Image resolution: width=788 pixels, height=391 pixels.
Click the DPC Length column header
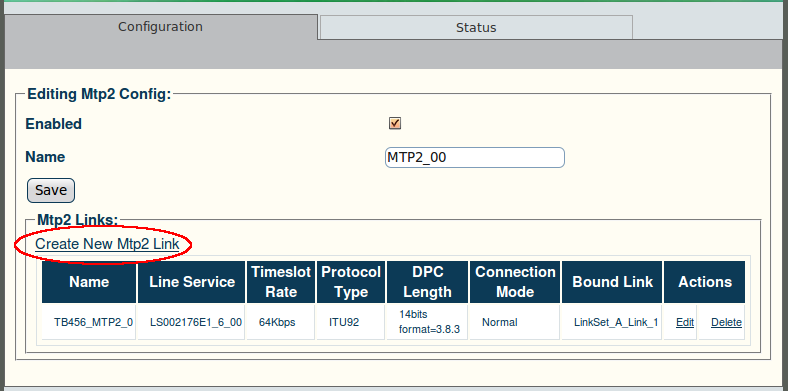427,282
